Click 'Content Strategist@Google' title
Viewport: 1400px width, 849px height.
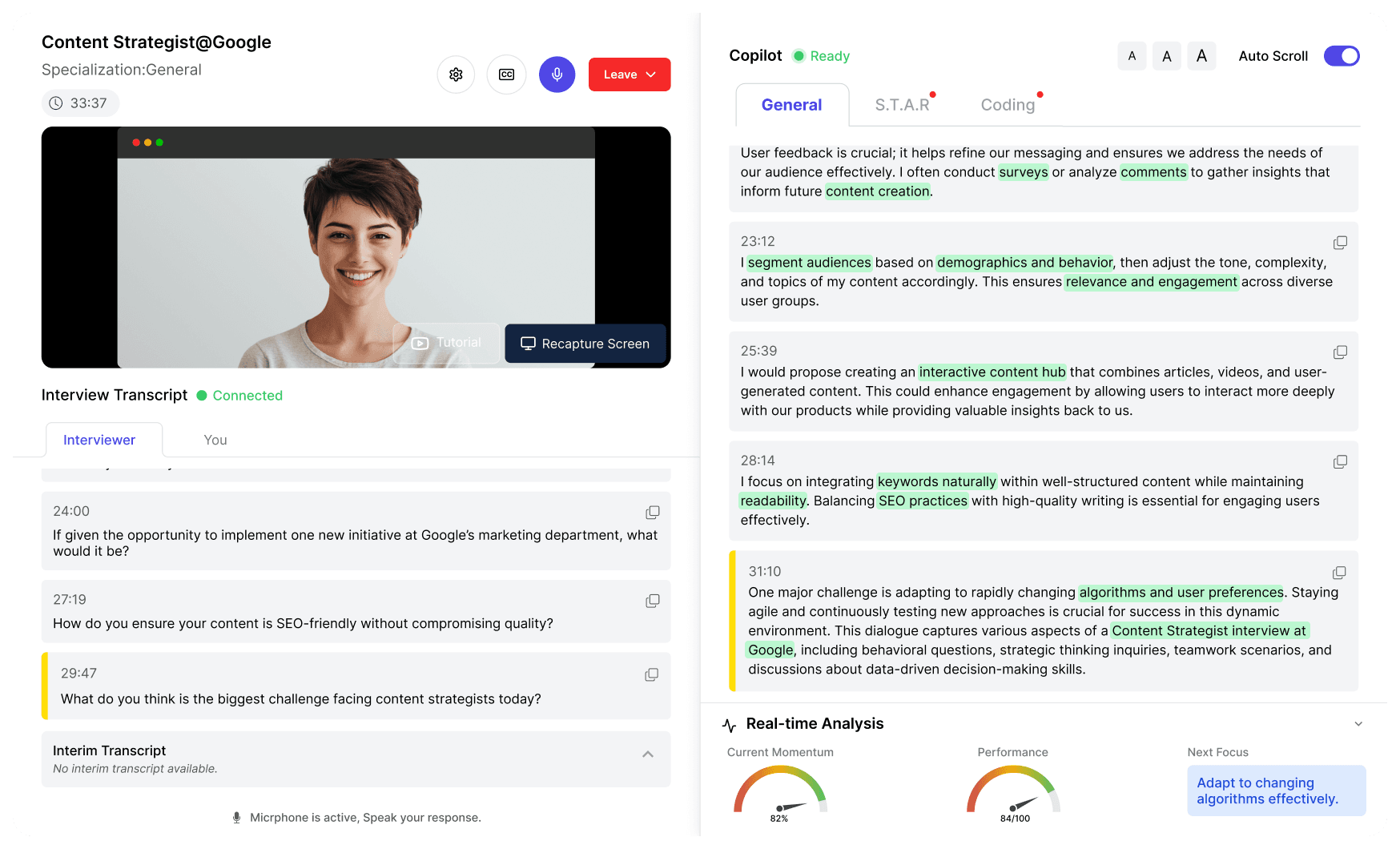tap(156, 42)
